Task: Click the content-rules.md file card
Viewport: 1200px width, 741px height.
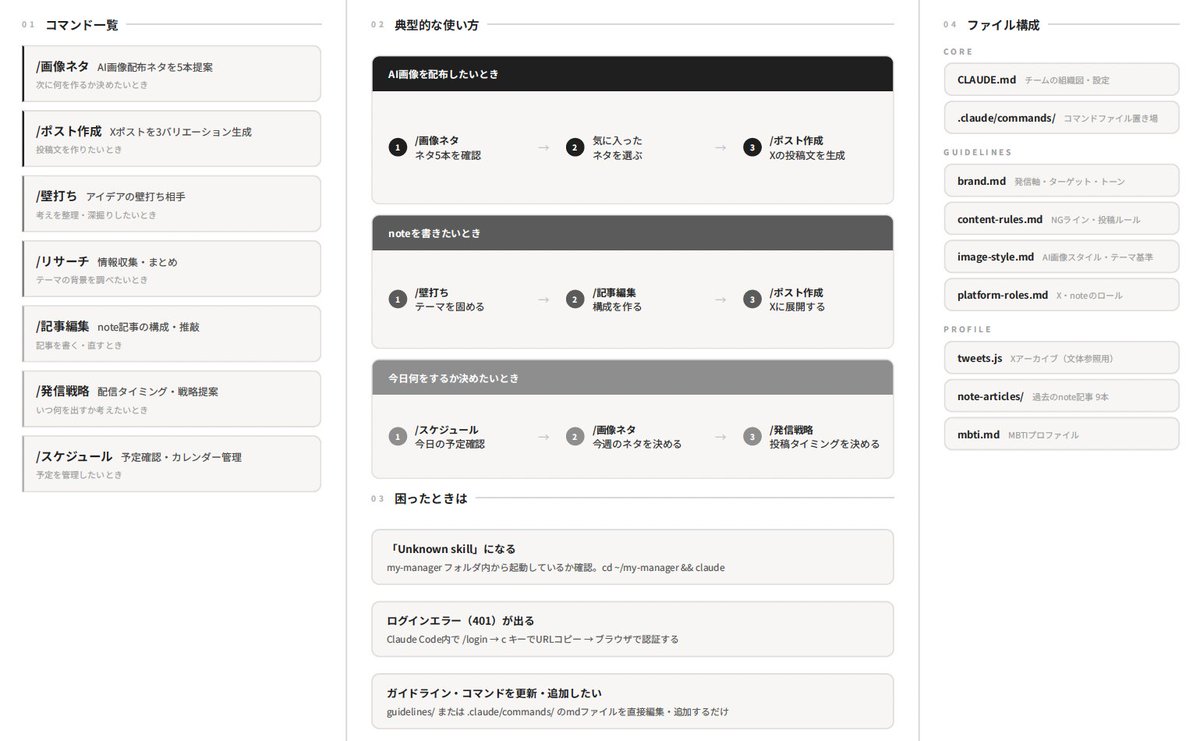Action: pos(1061,219)
